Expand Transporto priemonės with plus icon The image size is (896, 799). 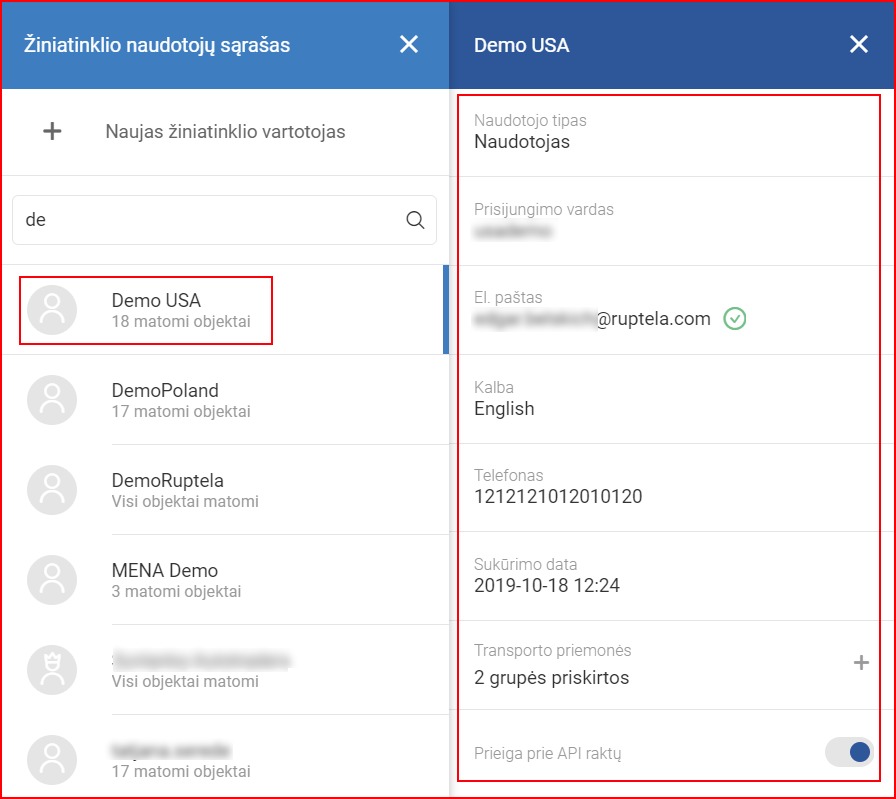(860, 663)
